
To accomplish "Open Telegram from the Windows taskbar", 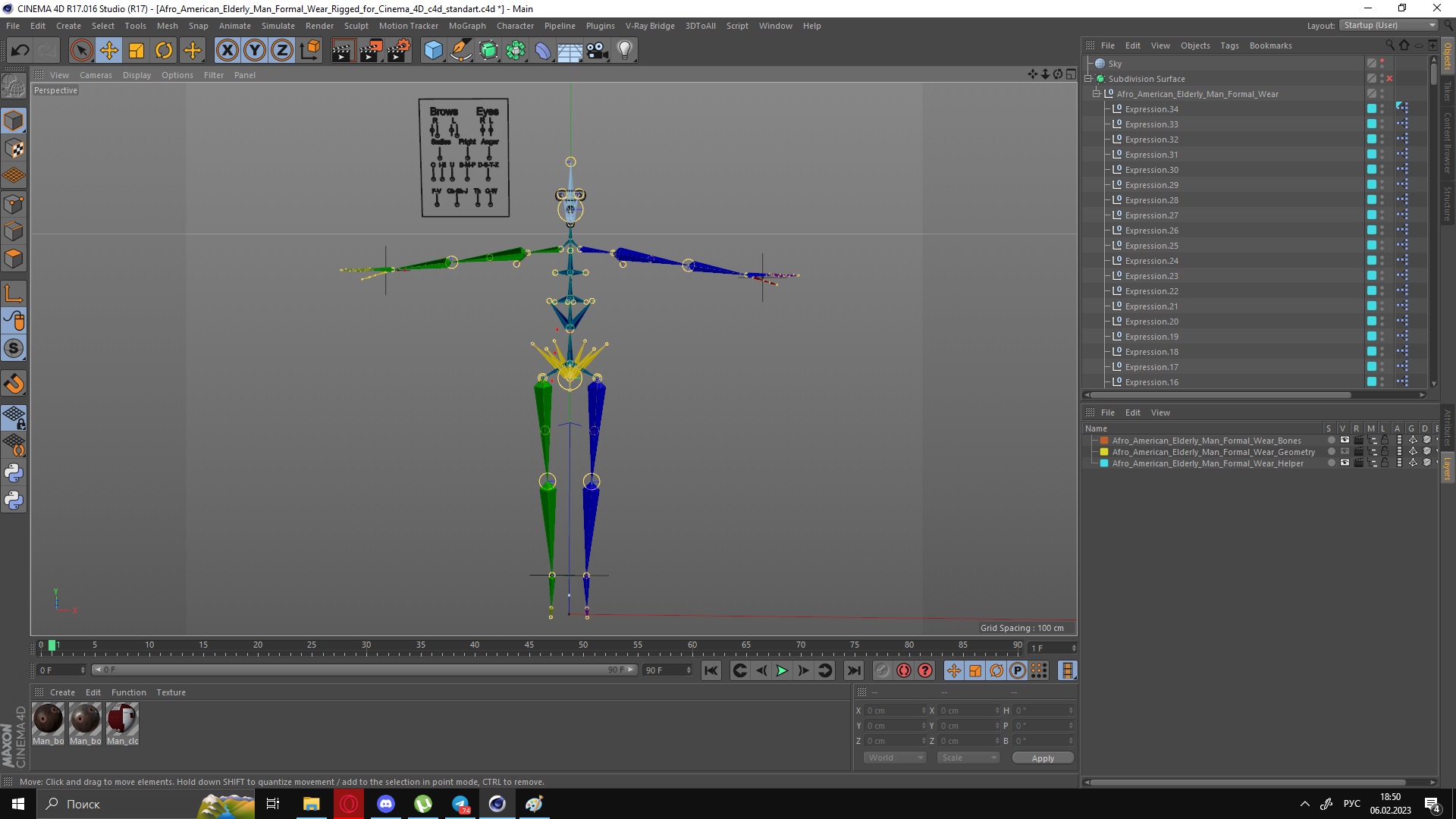I will pyautogui.click(x=460, y=804).
